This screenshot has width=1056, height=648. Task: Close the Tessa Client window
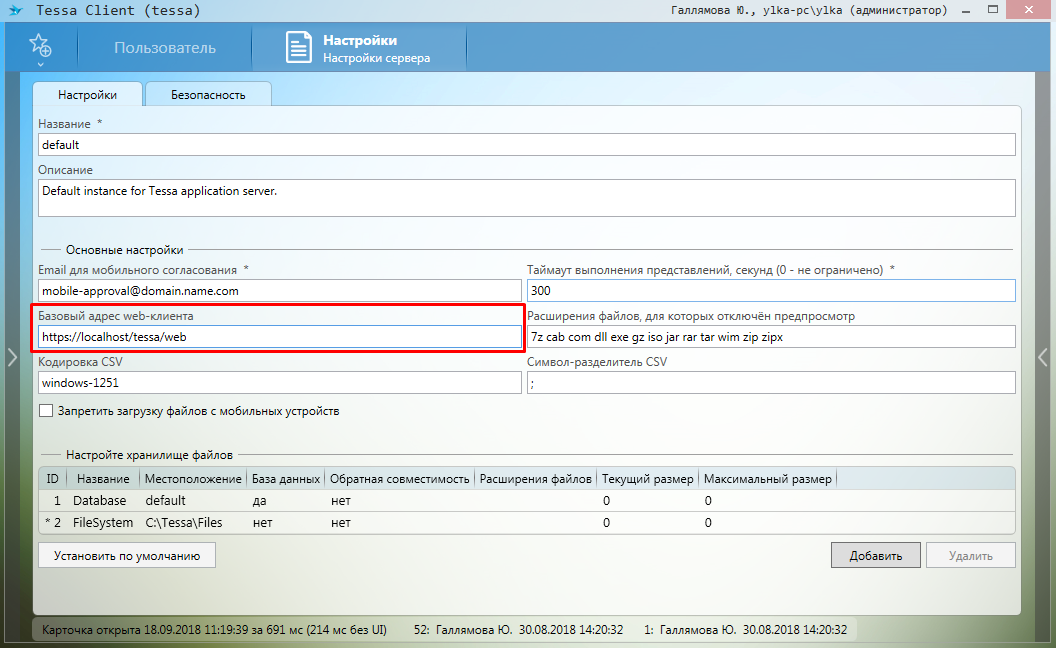pyautogui.click(x=1034, y=10)
